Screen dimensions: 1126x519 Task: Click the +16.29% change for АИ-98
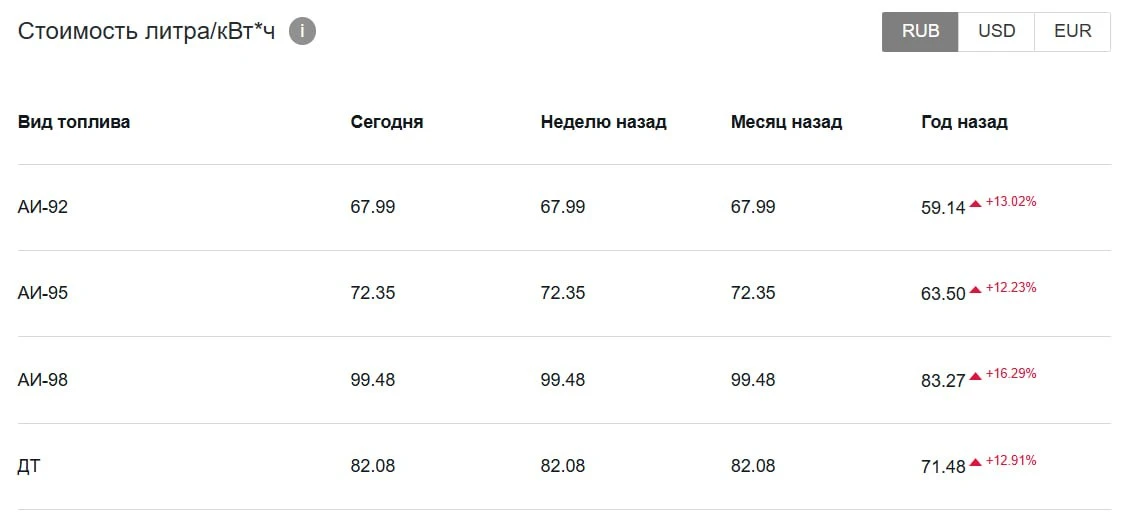point(1011,374)
